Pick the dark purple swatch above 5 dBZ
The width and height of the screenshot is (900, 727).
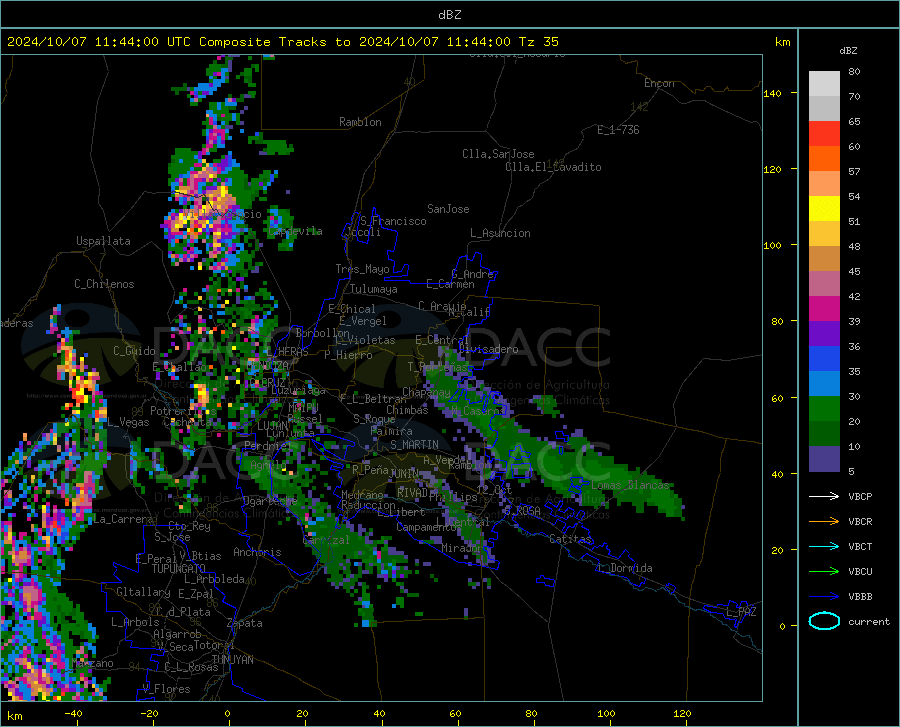pos(824,459)
